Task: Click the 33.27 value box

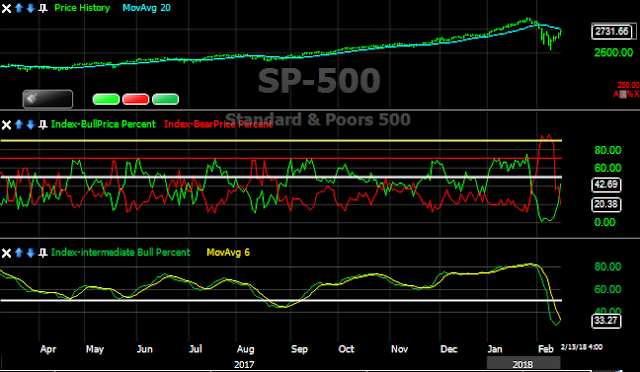Action: 606,321
